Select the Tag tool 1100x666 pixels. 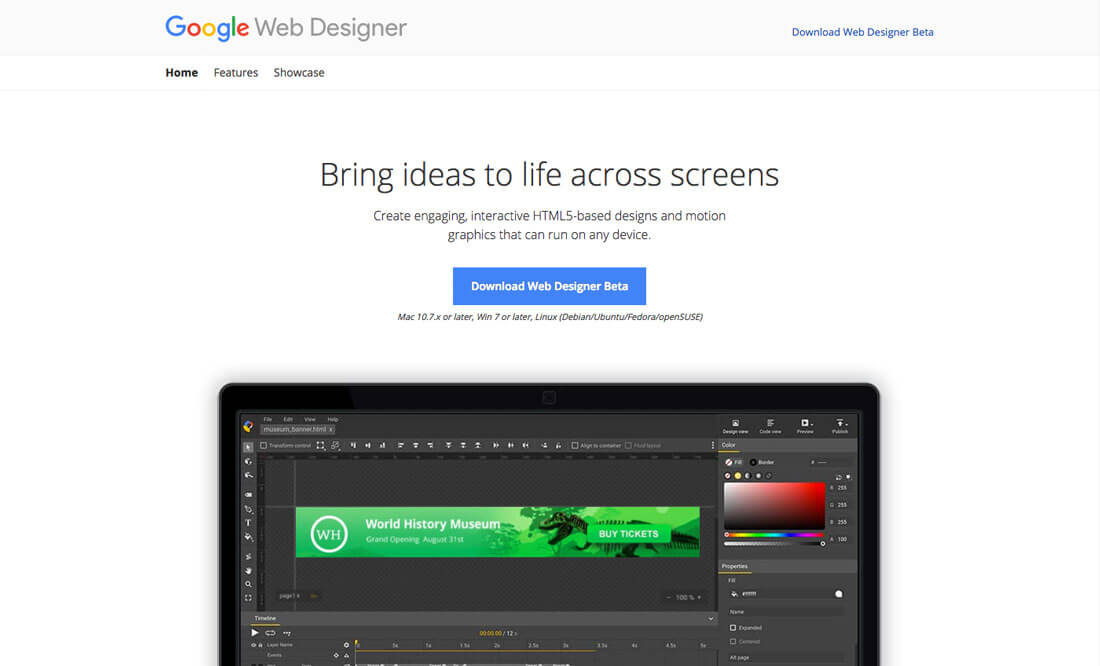point(248,495)
